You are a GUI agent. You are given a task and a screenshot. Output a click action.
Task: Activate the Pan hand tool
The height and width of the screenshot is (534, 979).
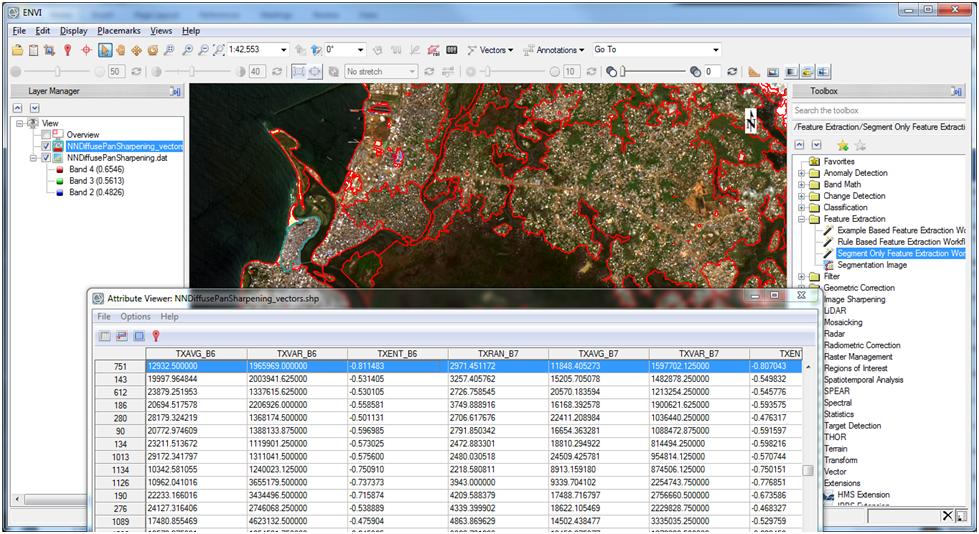pyautogui.click(x=121, y=50)
